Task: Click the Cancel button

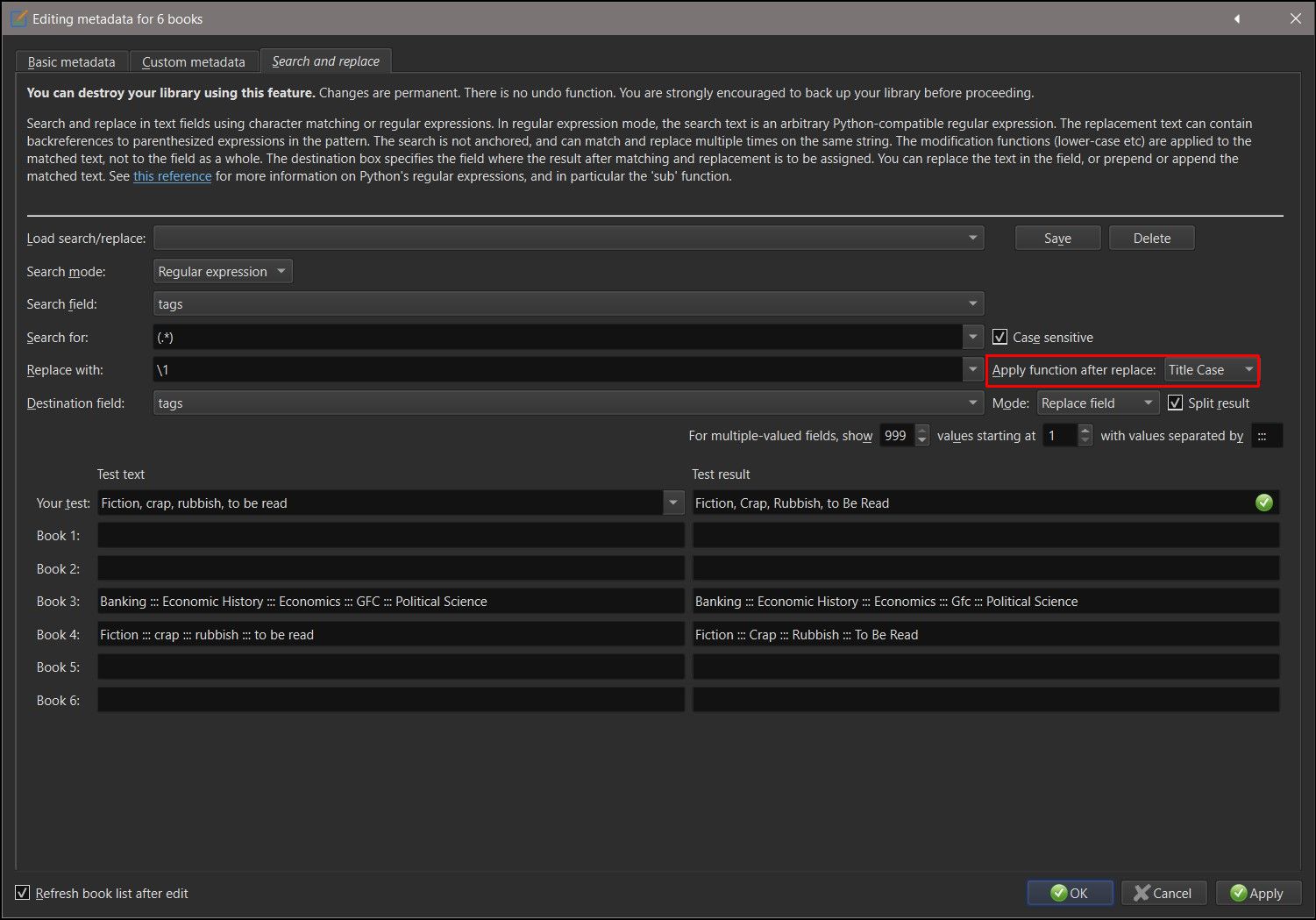Action: coord(1163,893)
